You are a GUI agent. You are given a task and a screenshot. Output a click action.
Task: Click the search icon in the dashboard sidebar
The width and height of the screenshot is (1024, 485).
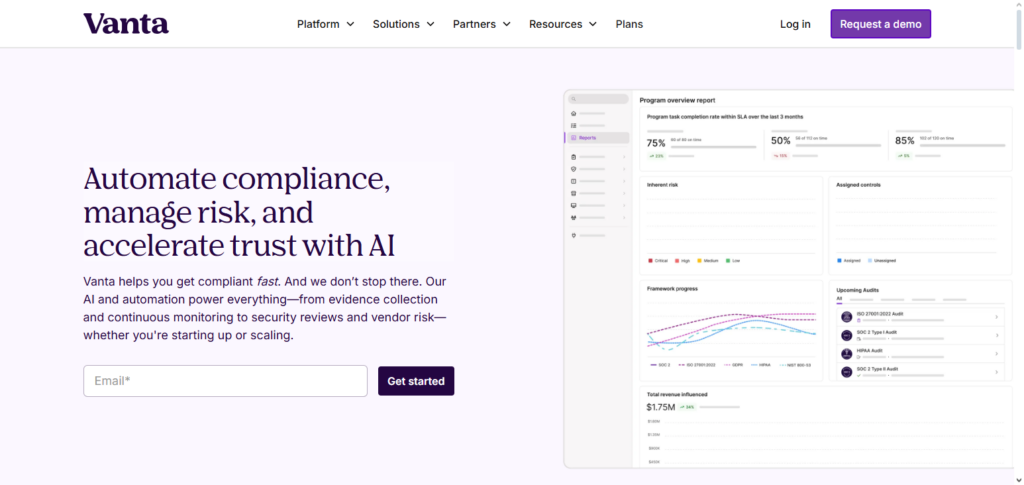click(573, 99)
